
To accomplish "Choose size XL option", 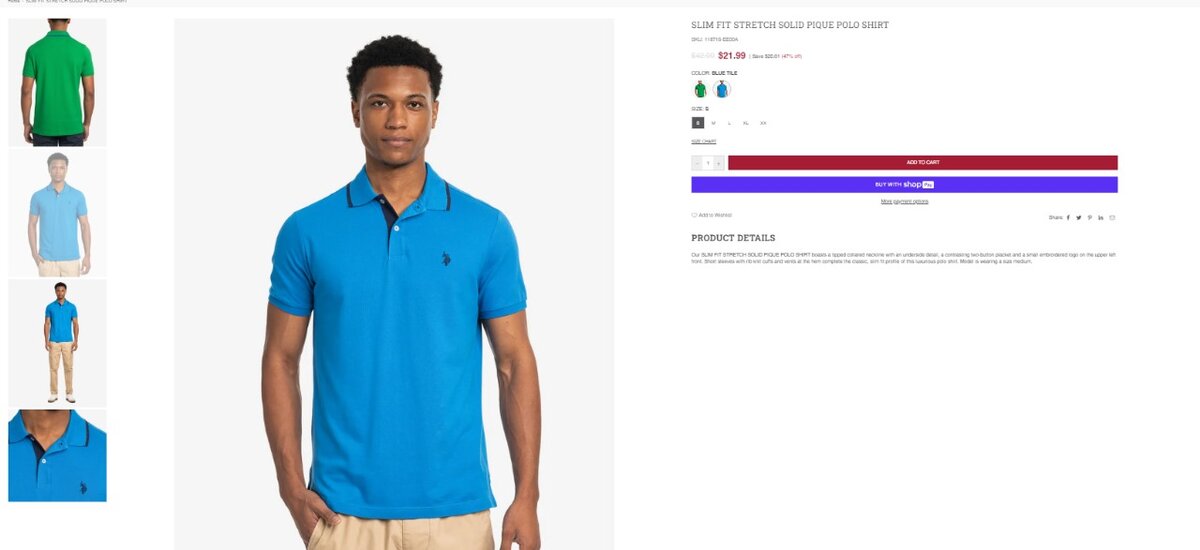I will point(746,123).
